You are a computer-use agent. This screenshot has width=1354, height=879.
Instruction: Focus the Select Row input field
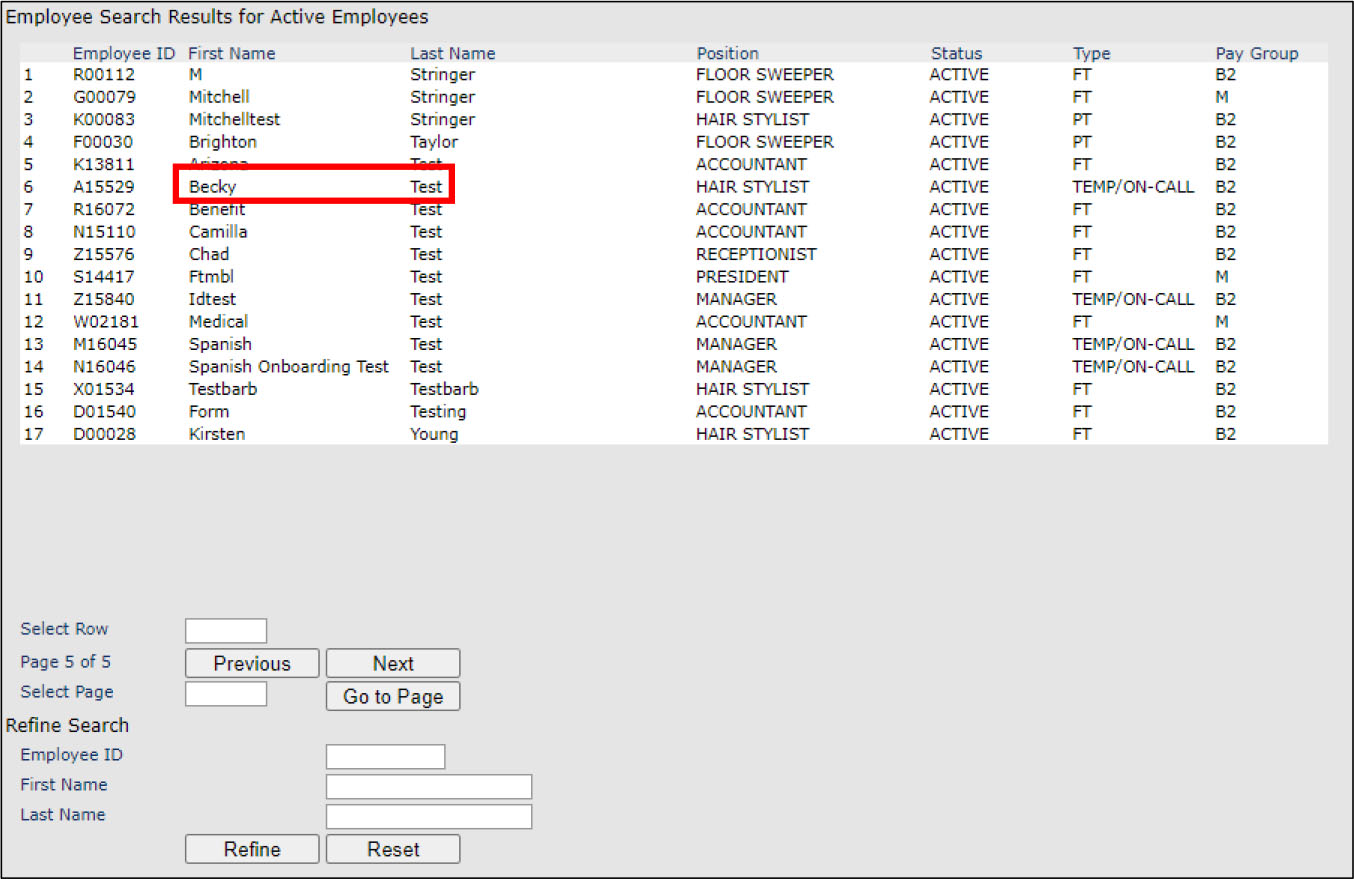[226, 631]
